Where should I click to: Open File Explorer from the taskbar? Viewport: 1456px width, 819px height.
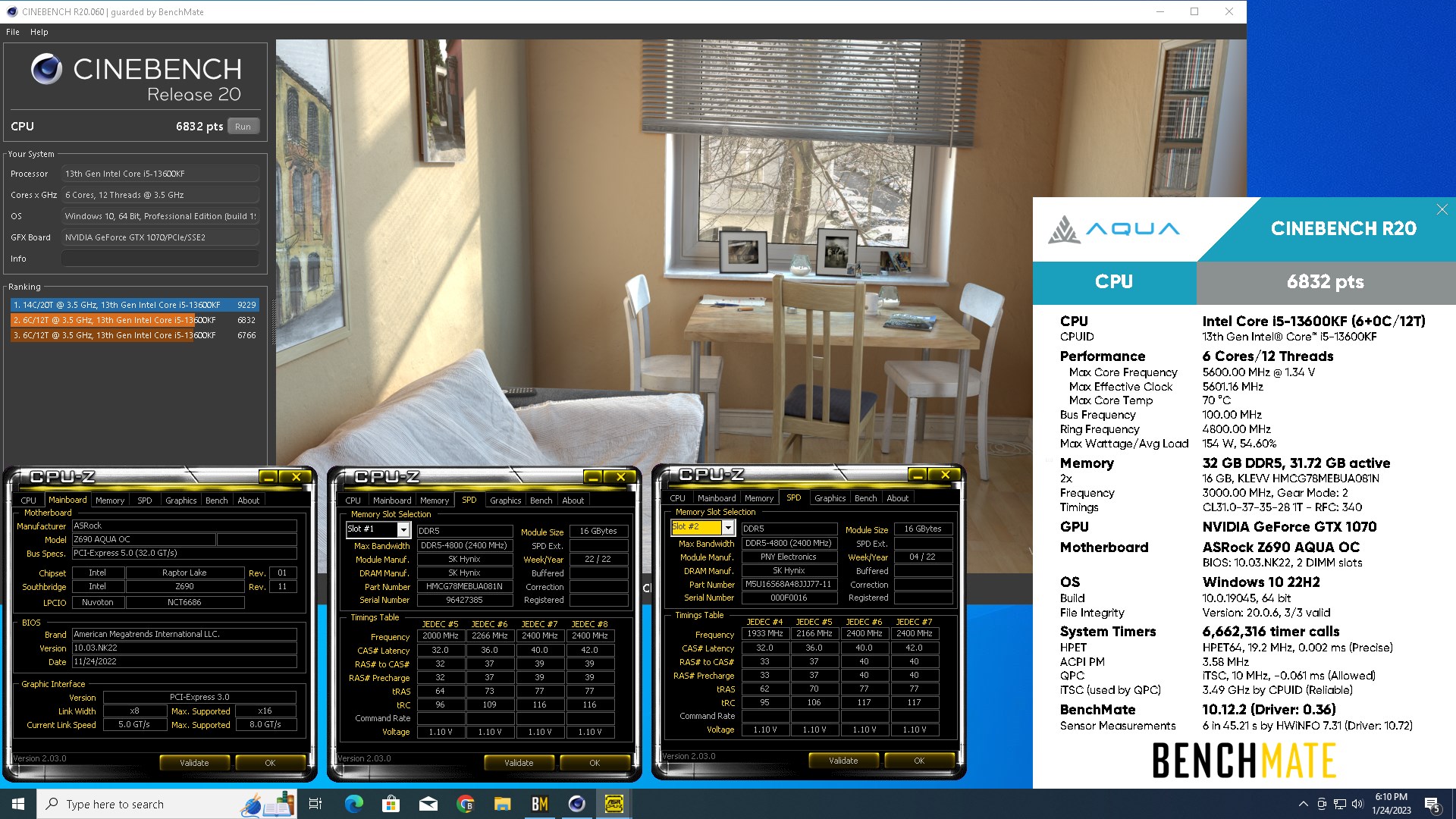(502, 804)
